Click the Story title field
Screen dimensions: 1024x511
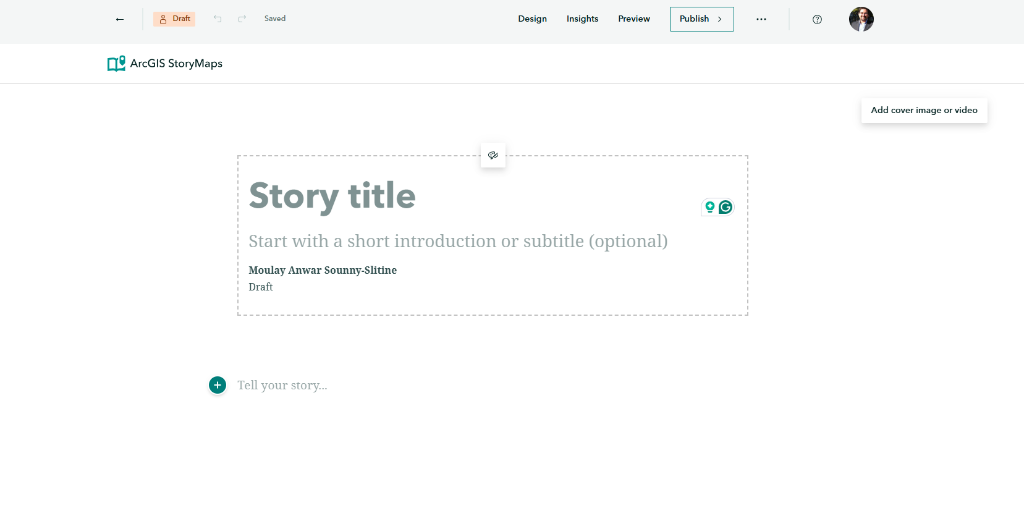click(x=332, y=195)
